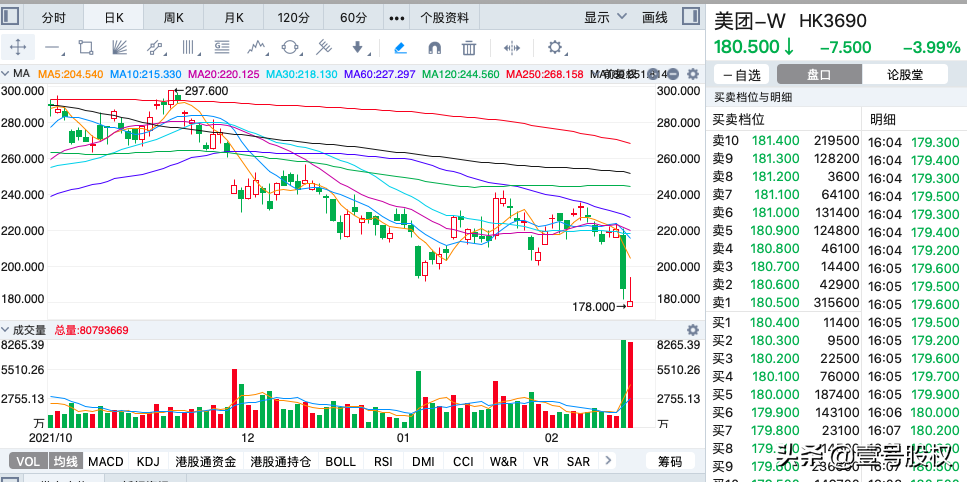The height and width of the screenshot is (482, 967).
Task: Click the 买1 180.400 bid row
Action: tap(786, 322)
